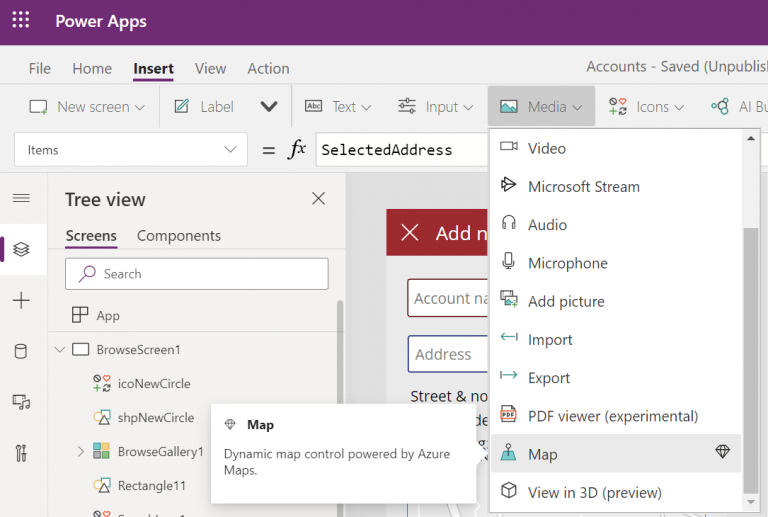Click Media menu scrollbar down arrow
Screen dimensions: 768x517
click(x=750, y=502)
